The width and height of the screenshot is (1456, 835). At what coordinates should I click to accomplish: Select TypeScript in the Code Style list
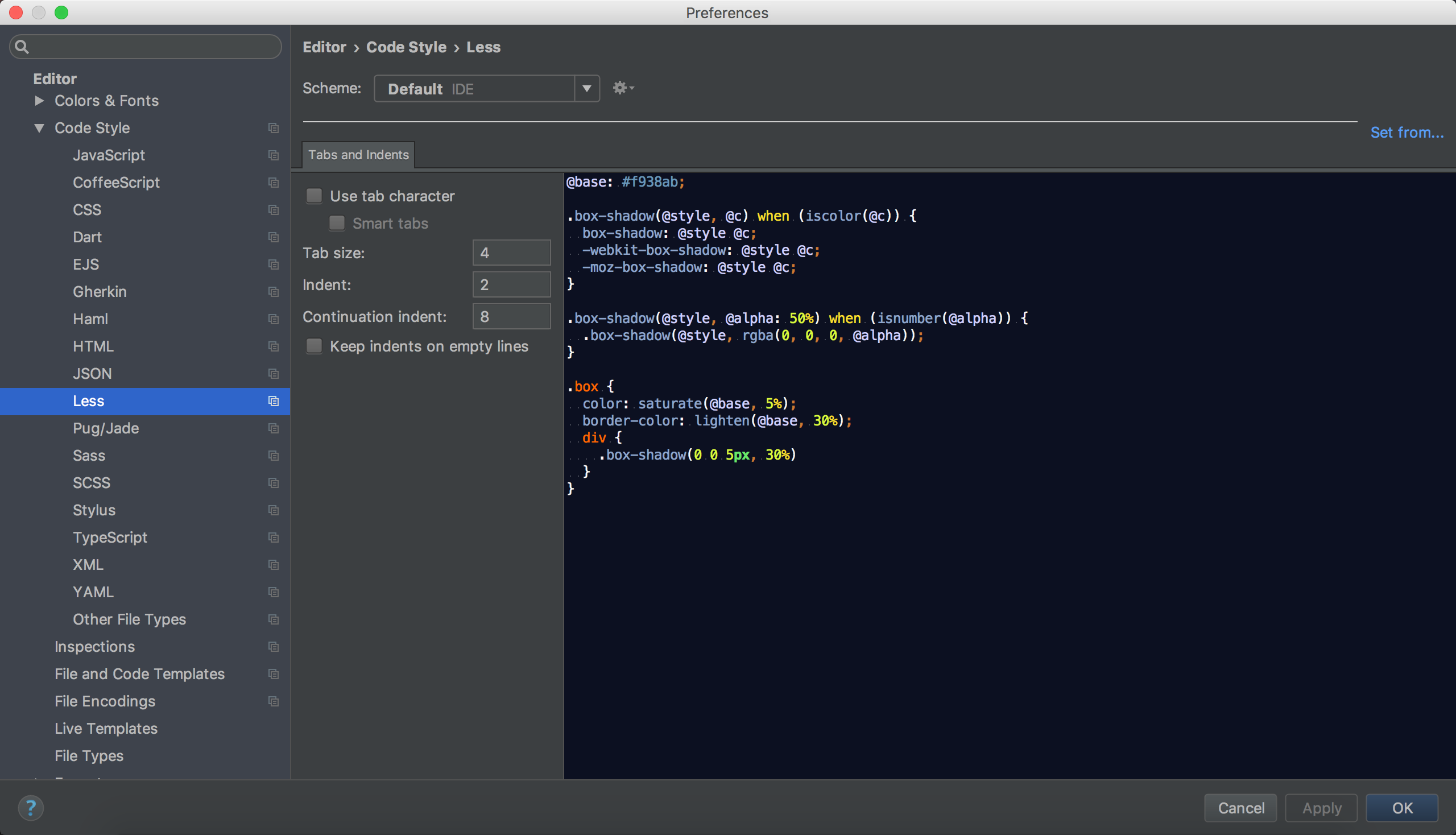[110, 538]
